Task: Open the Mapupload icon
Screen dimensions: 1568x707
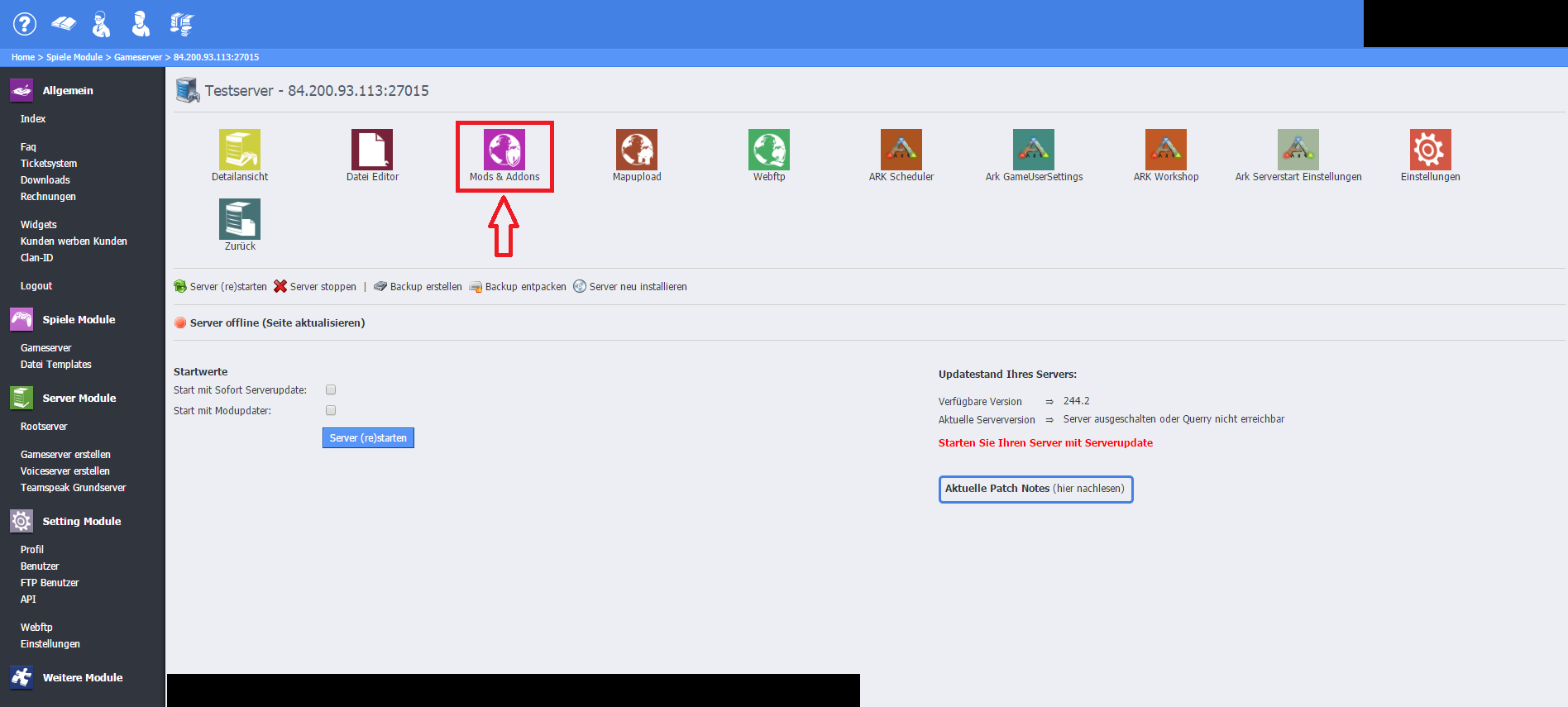Action: [637, 150]
